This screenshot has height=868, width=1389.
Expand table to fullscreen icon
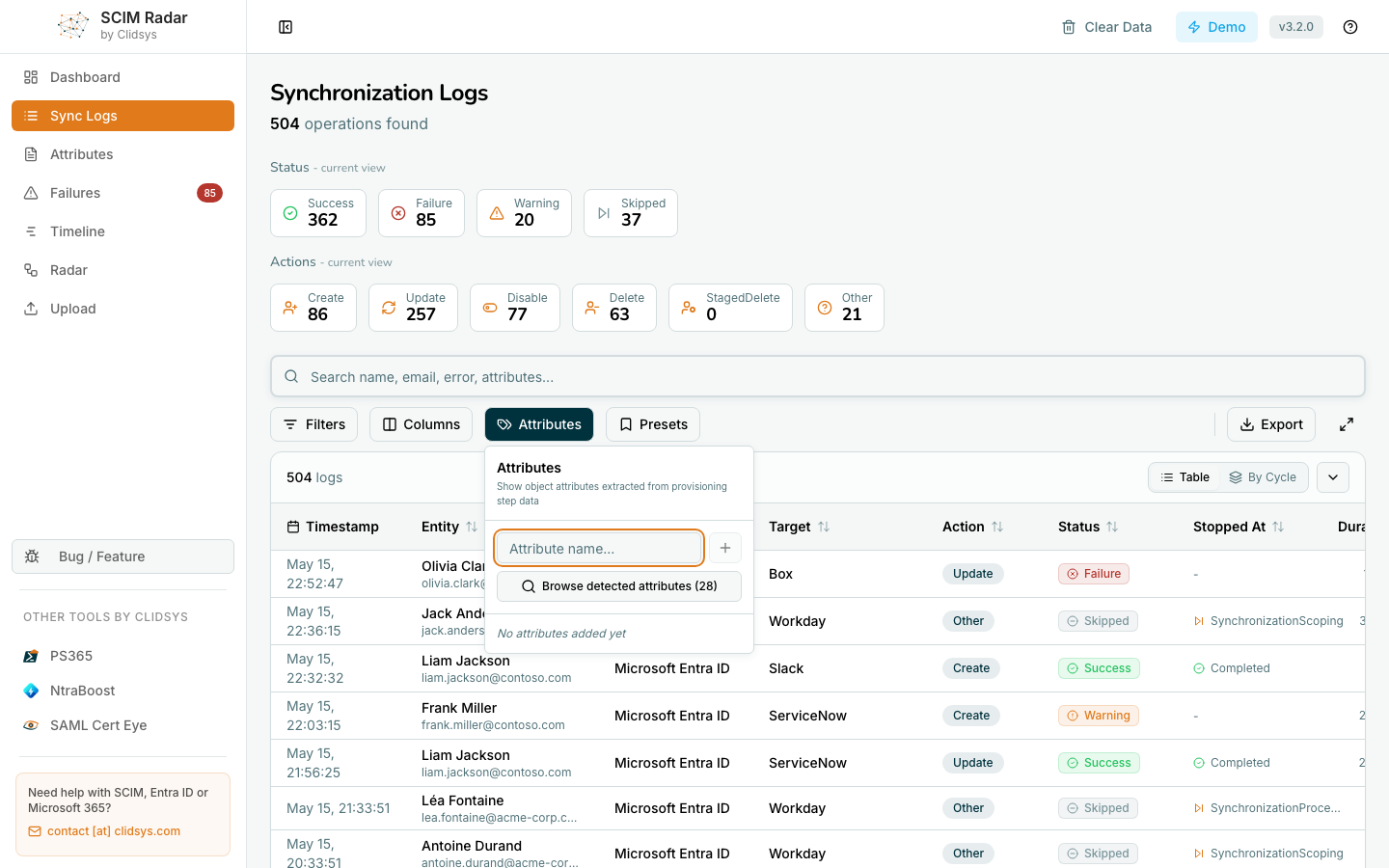pyautogui.click(x=1347, y=424)
